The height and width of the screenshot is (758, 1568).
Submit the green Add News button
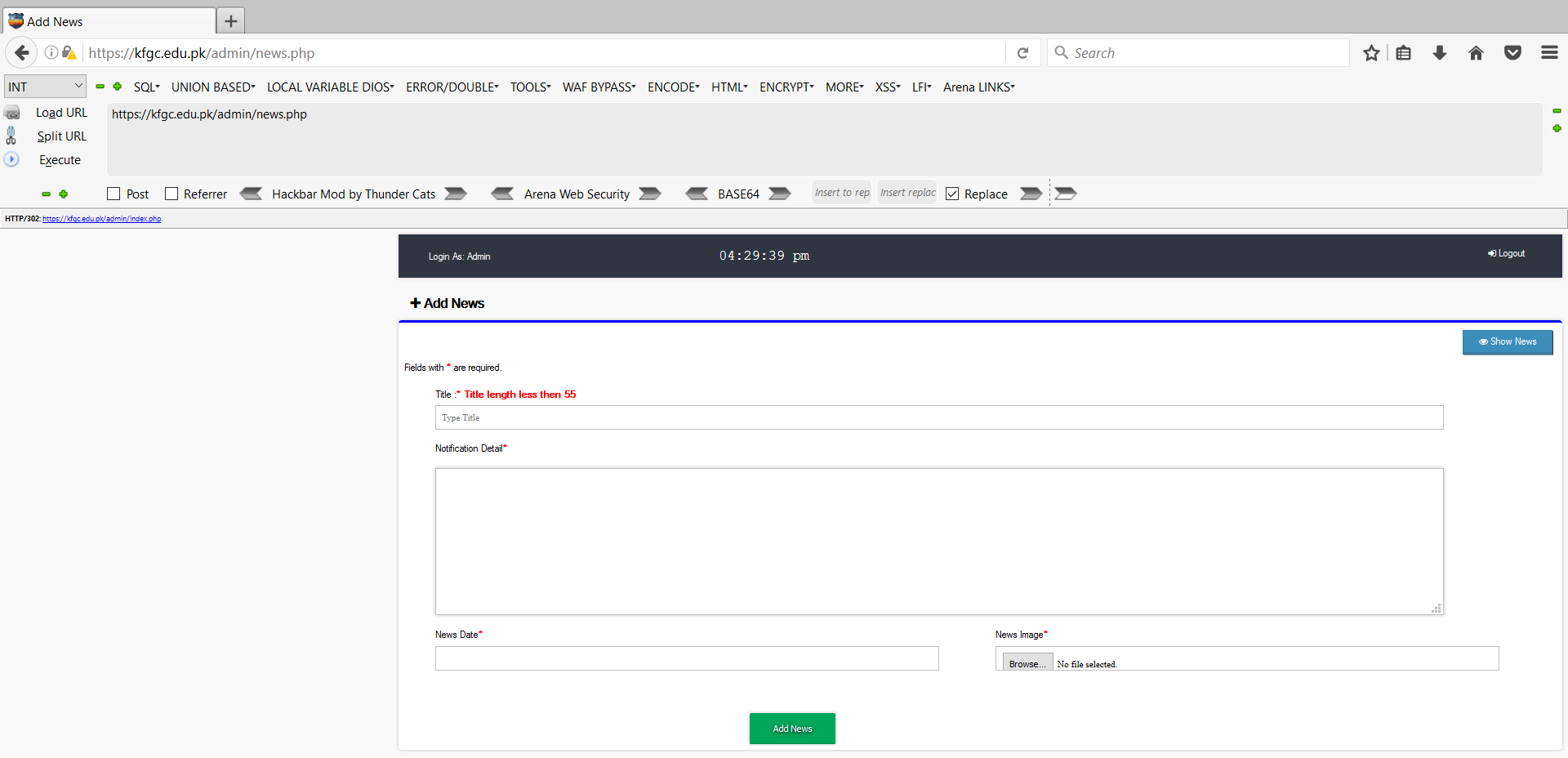point(792,729)
